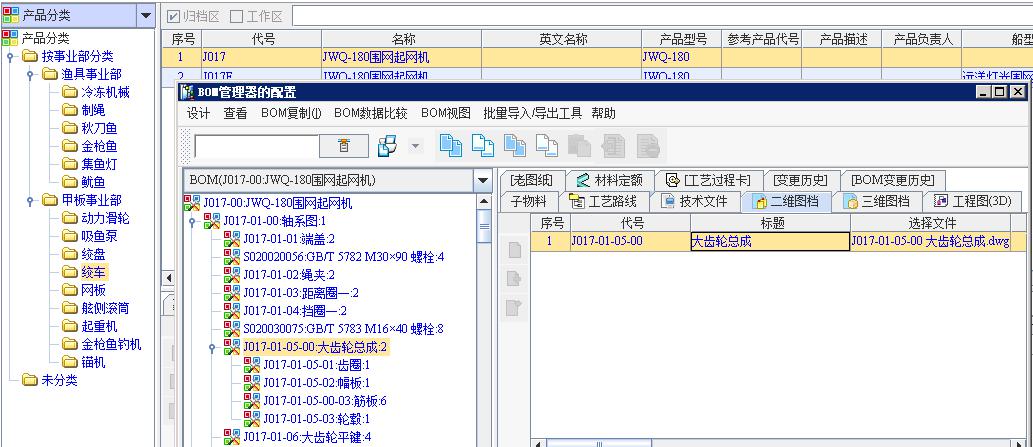The width and height of the screenshot is (1033, 447).
Task: Click the icon on the 工程图(3D) tab
Action: [x=941, y=201]
